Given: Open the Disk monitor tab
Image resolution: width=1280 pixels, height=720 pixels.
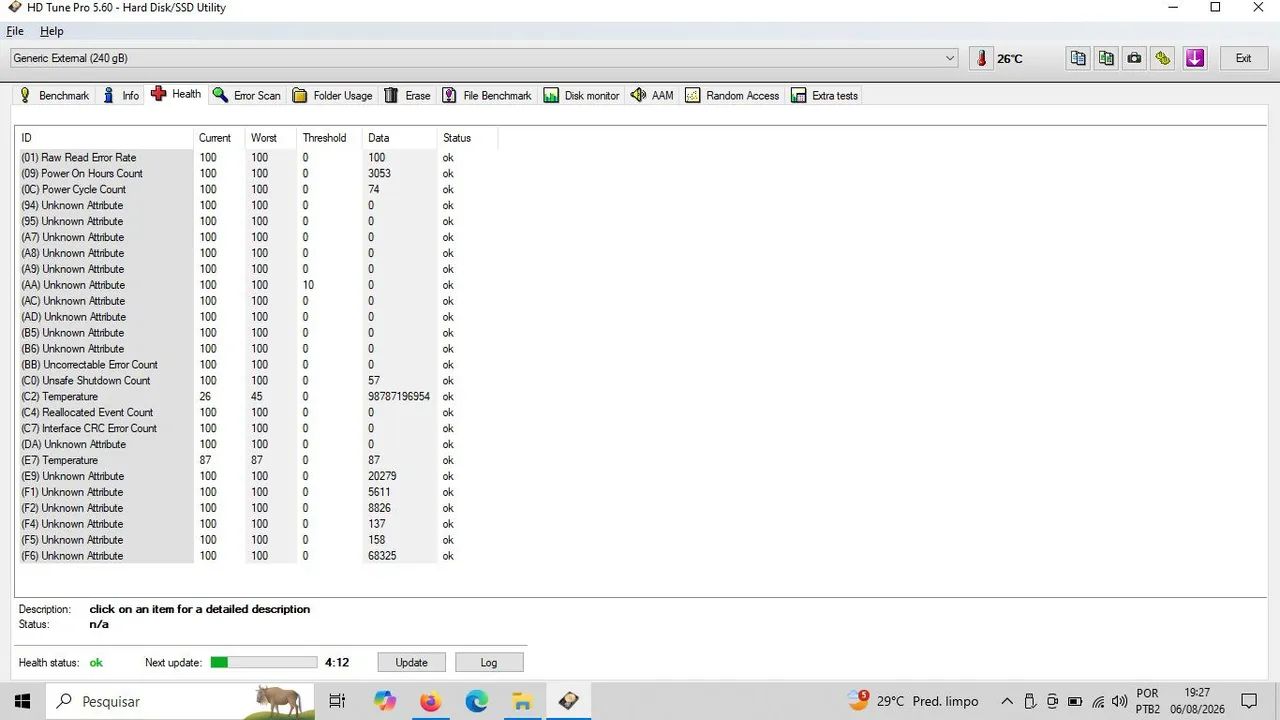Looking at the screenshot, I should coord(581,95).
